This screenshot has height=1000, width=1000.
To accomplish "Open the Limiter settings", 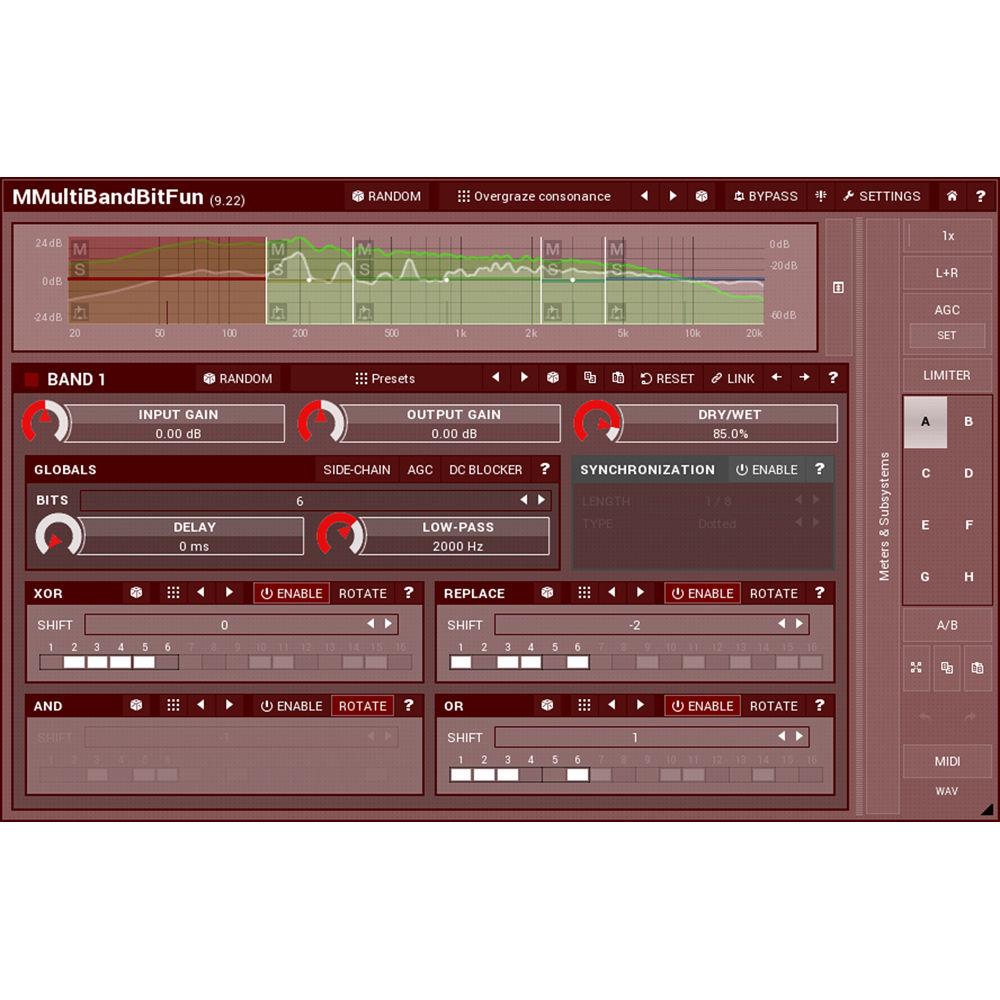I will (946, 374).
